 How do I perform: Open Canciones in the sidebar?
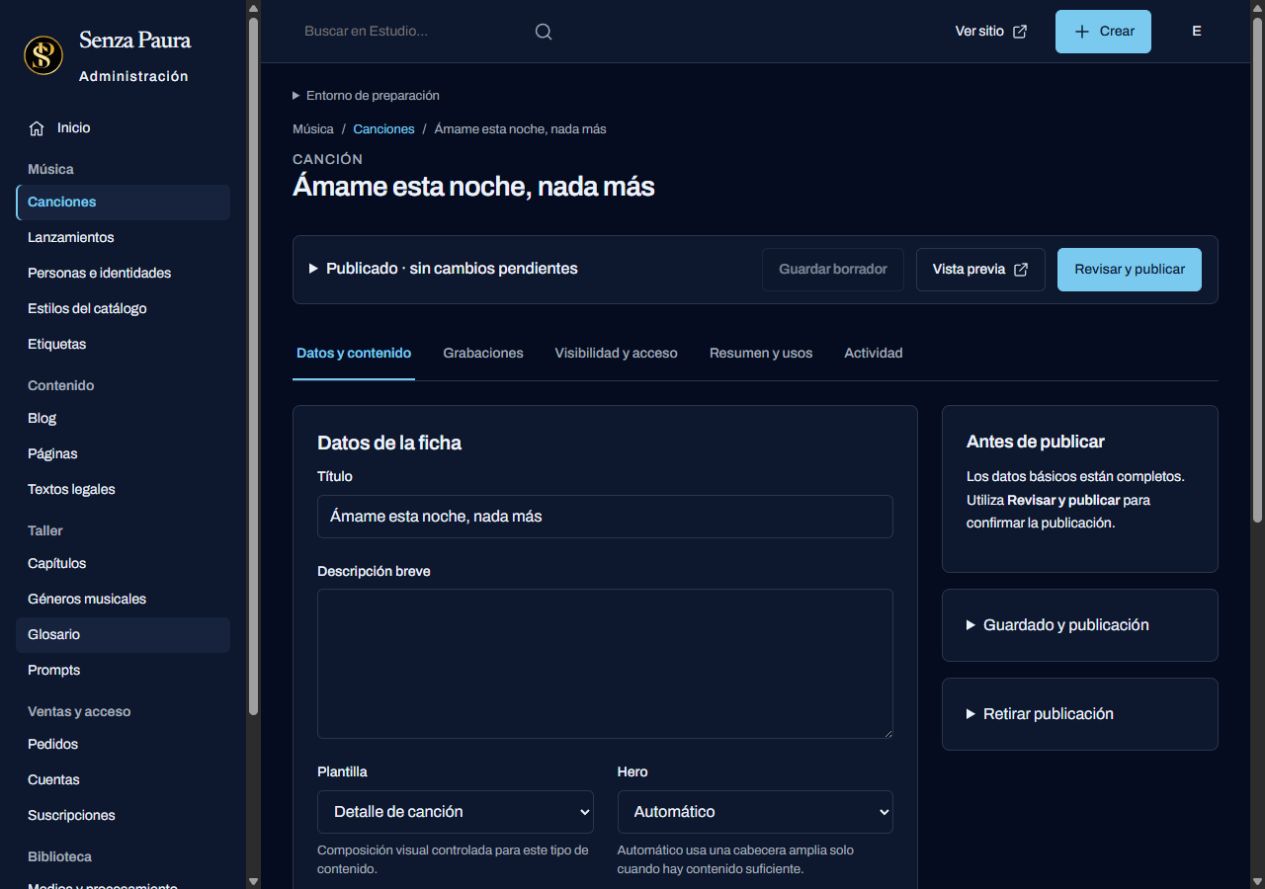point(123,202)
